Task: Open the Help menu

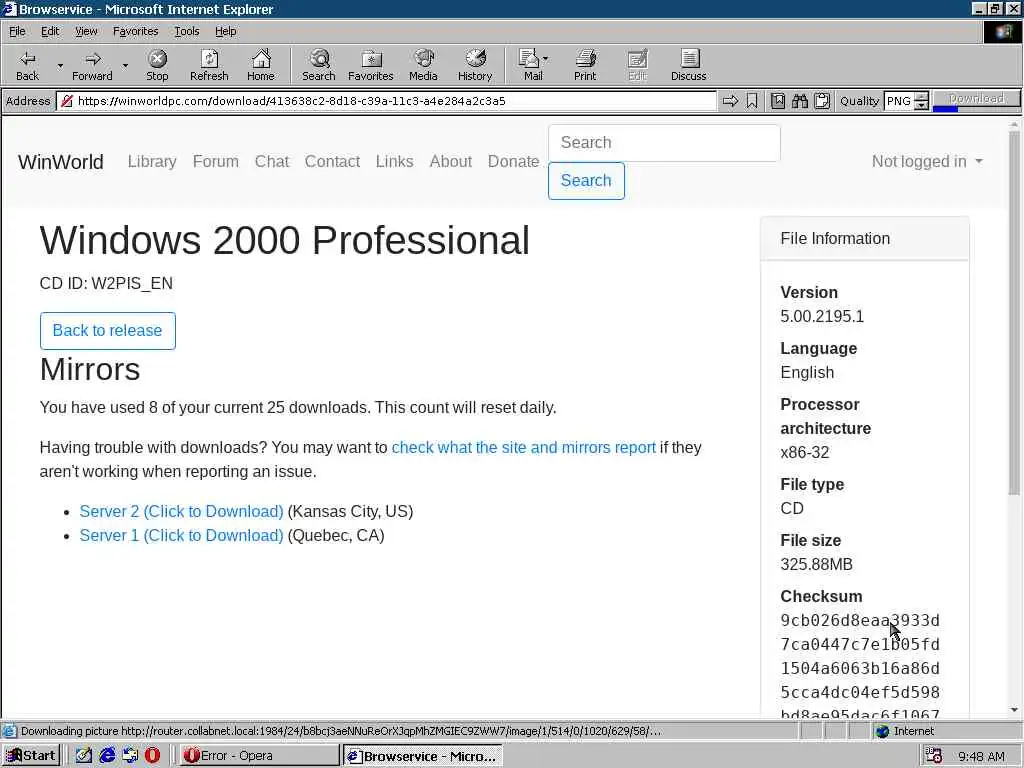Action: tap(225, 31)
